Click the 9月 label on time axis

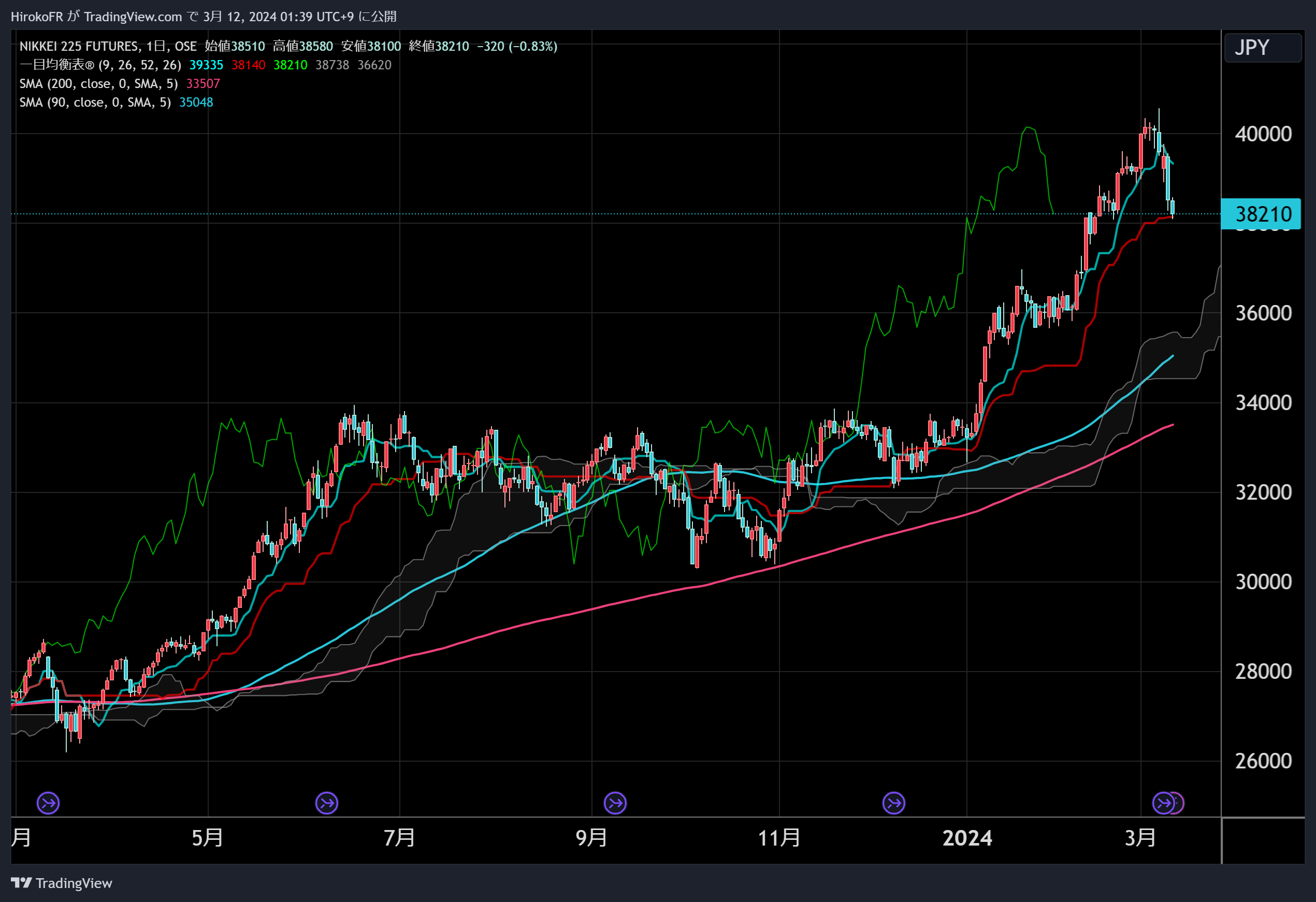[591, 837]
